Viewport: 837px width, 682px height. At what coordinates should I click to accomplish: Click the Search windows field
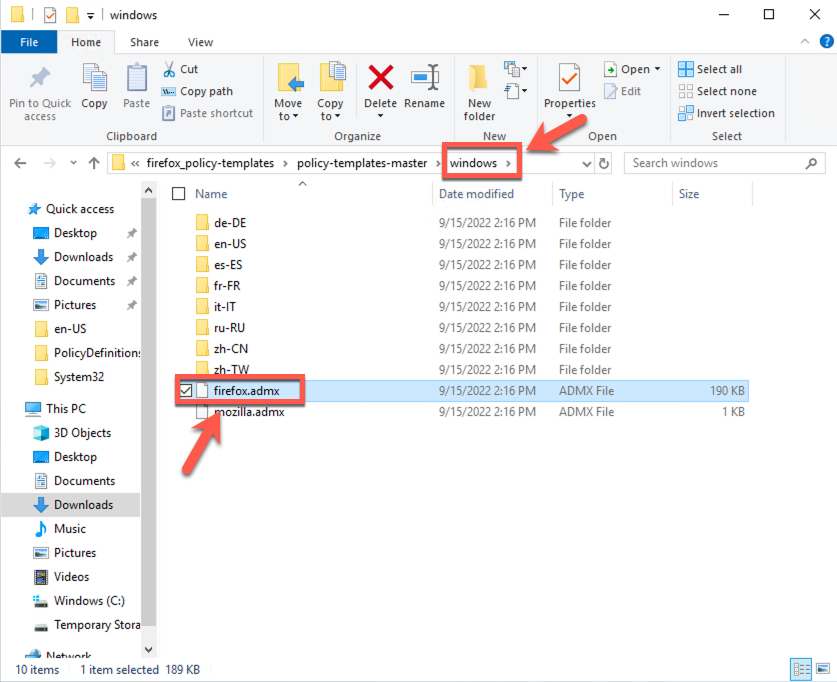[724, 163]
